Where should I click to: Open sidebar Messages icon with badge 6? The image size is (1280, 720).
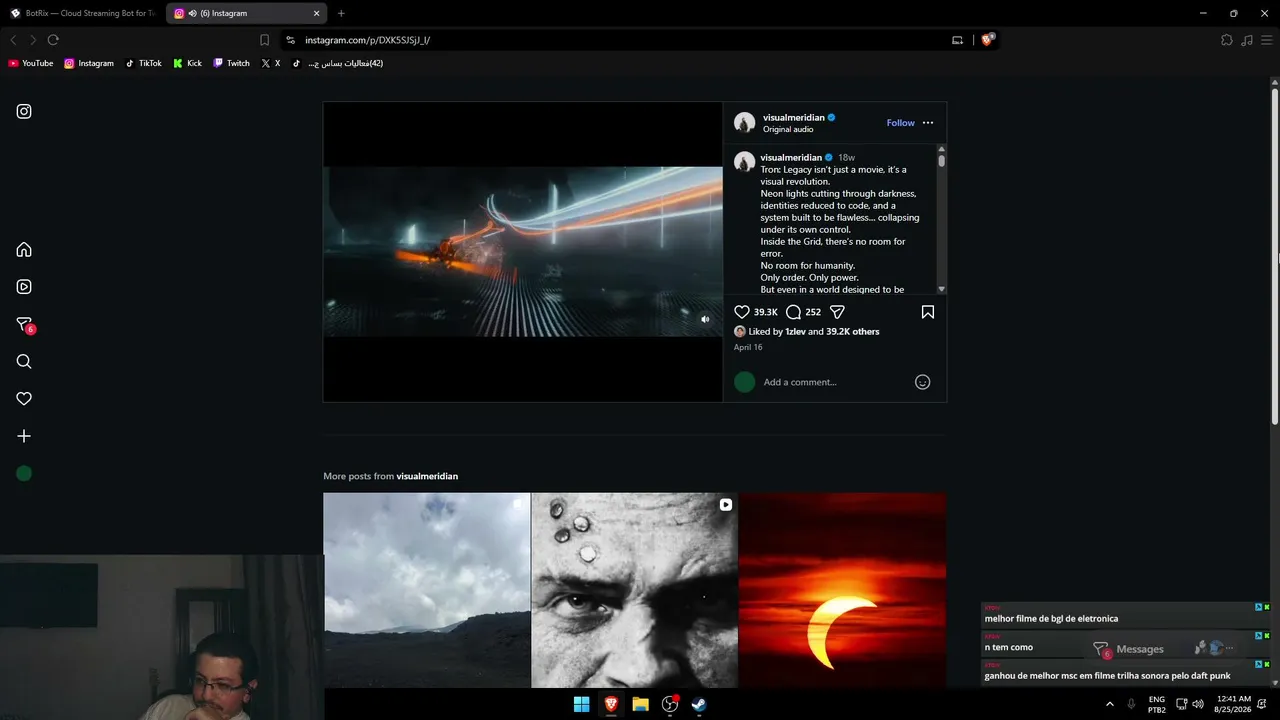pos(25,325)
